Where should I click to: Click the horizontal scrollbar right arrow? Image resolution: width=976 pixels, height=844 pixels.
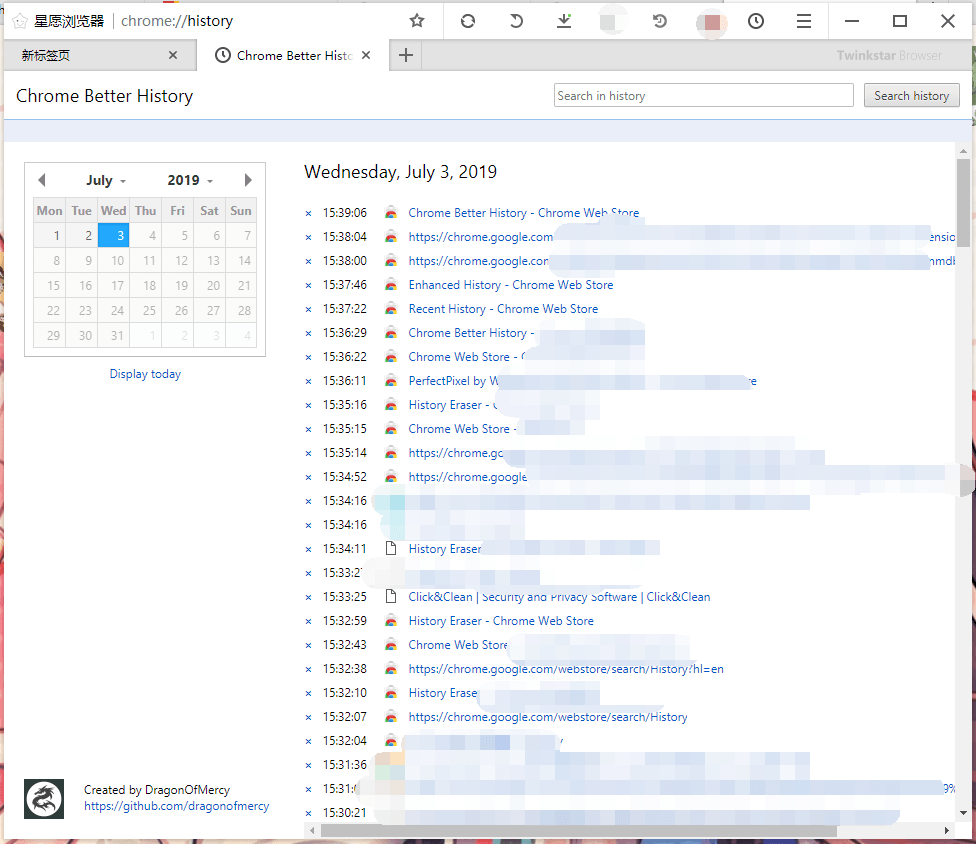pos(947,830)
